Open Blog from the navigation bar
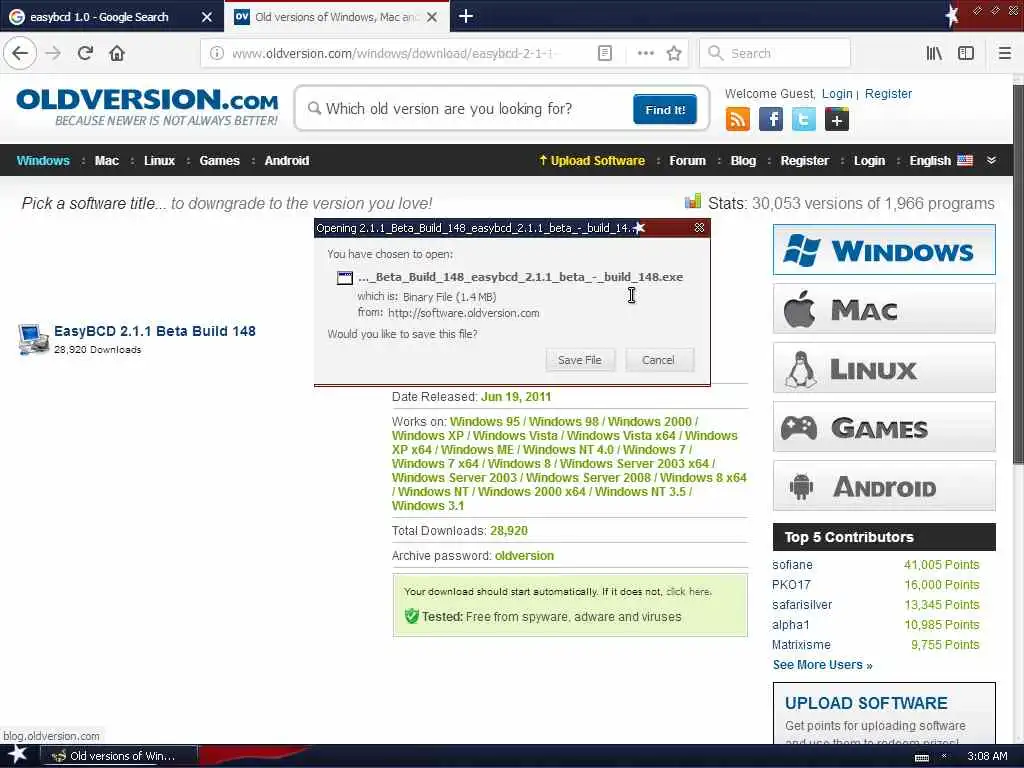This screenshot has width=1024, height=768. point(743,161)
